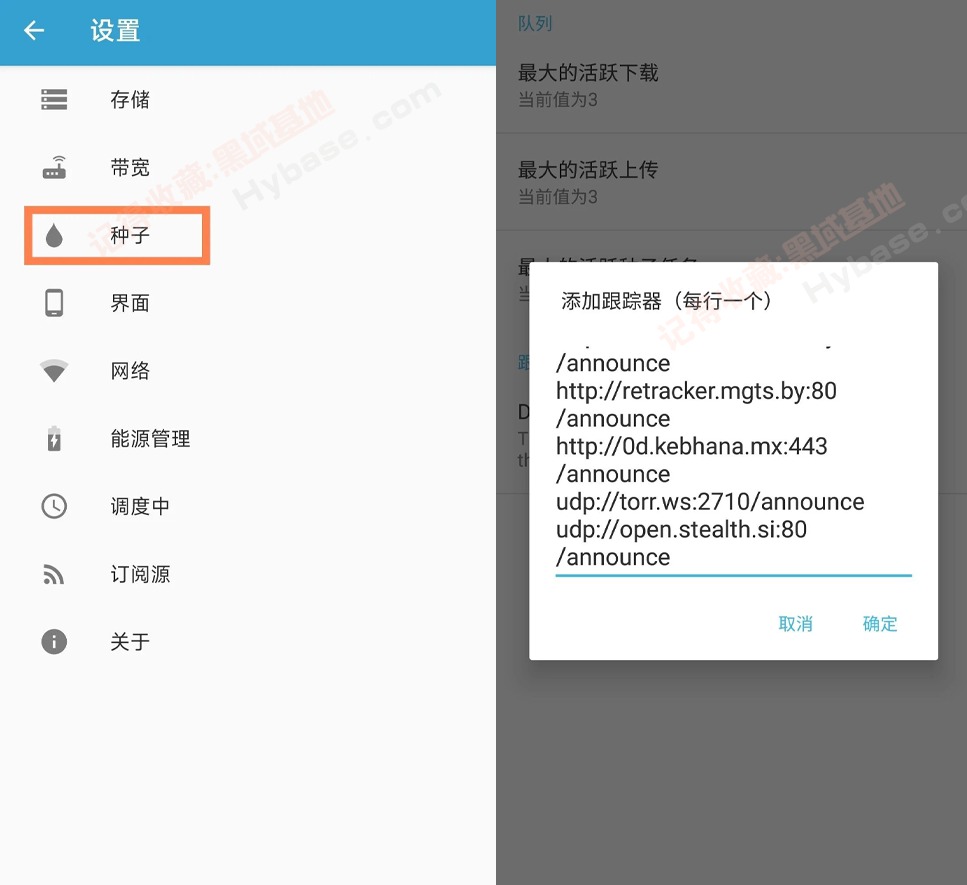Select the 能源管理 settings label
This screenshot has width=967, height=885.
(150, 439)
